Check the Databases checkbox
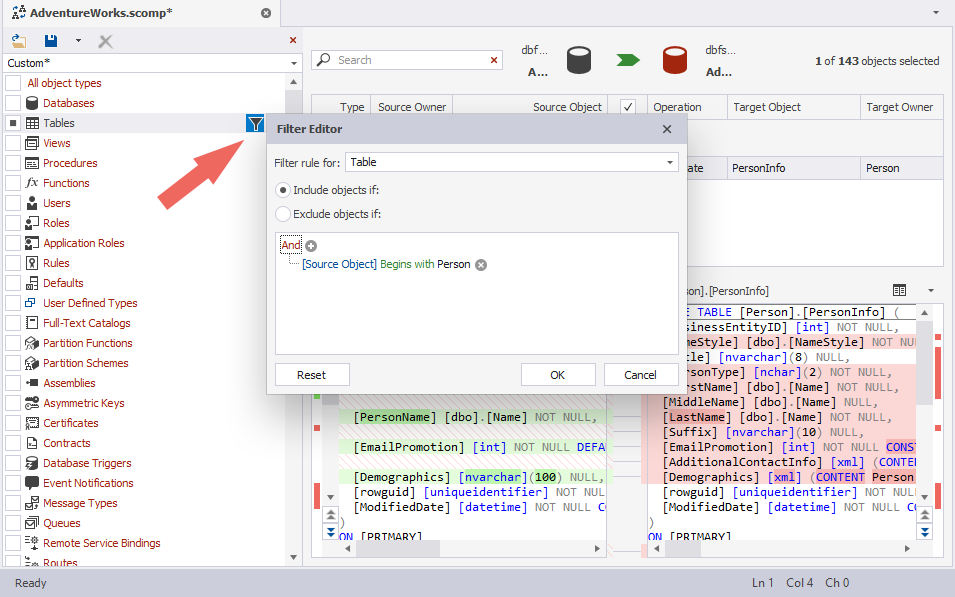The image size is (955, 597). click(13, 103)
